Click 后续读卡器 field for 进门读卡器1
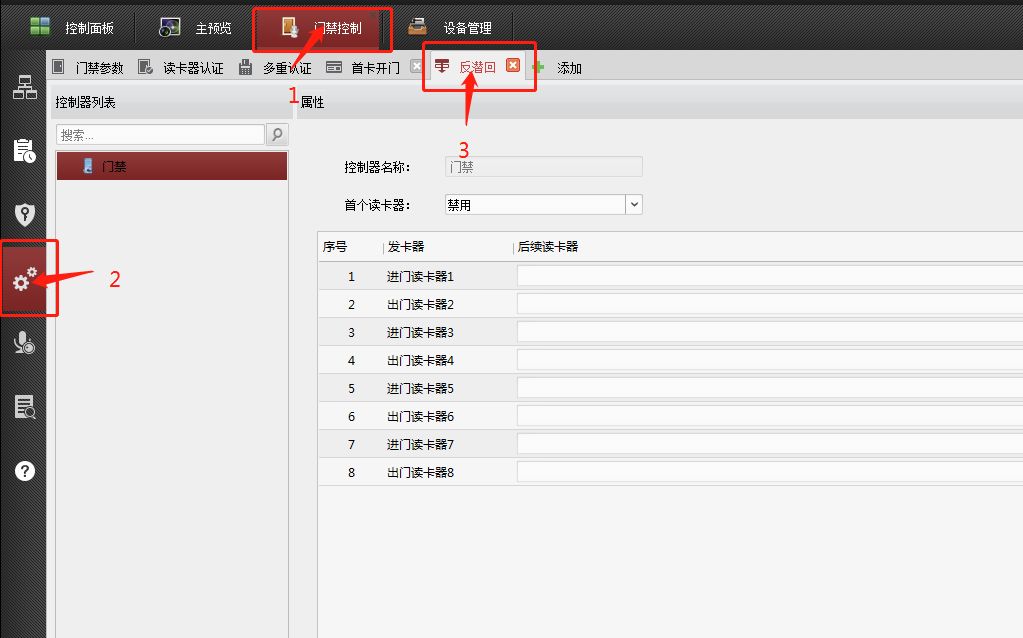The image size is (1023, 638). pos(768,276)
